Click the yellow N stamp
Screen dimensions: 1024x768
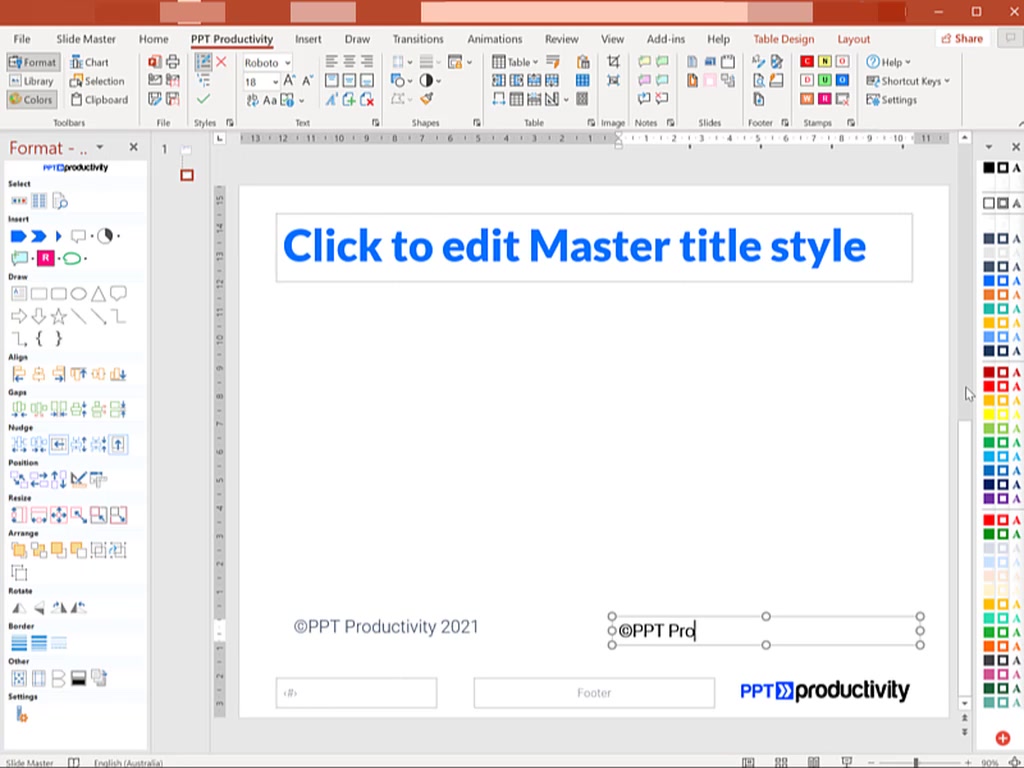[x=825, y=61]
